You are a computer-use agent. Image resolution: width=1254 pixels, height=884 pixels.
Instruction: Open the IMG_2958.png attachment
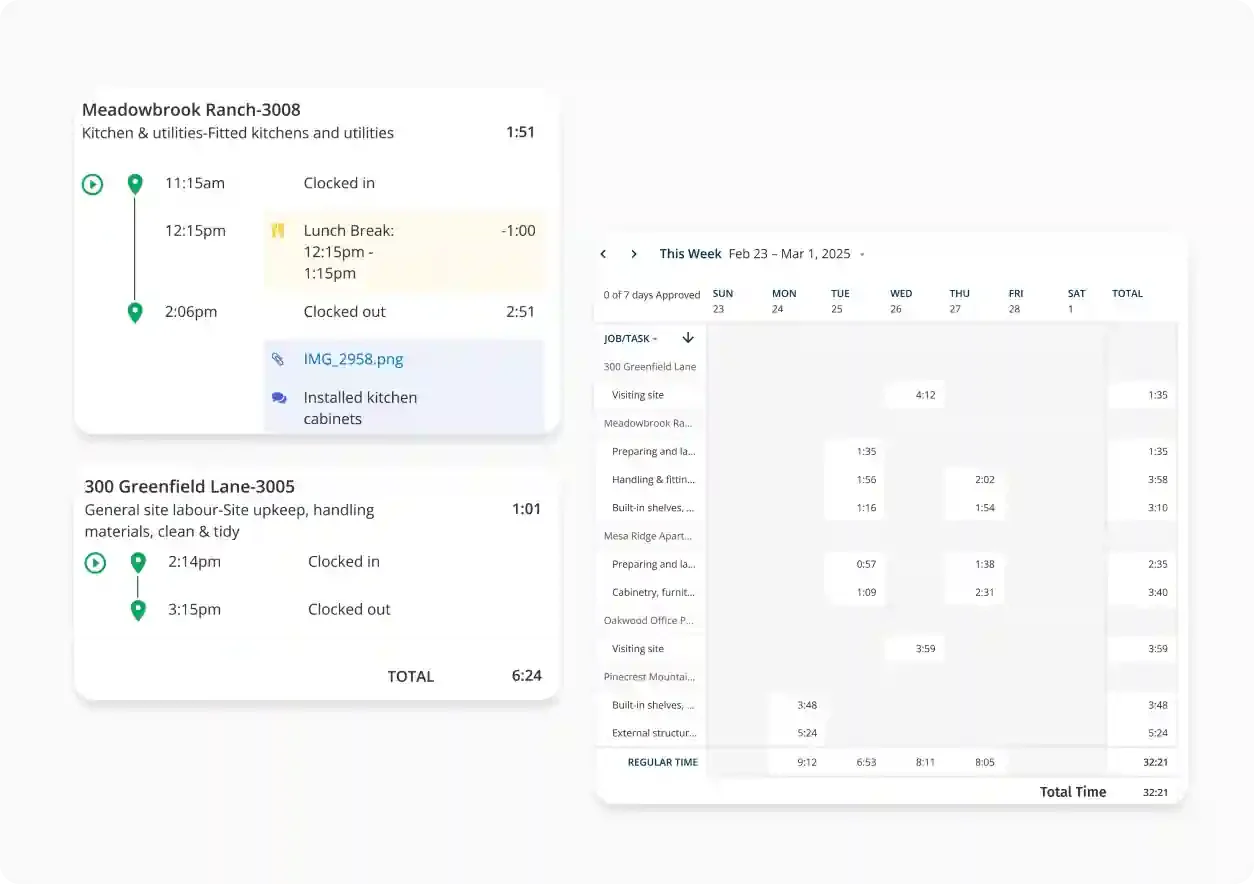(x=353, y=359)
